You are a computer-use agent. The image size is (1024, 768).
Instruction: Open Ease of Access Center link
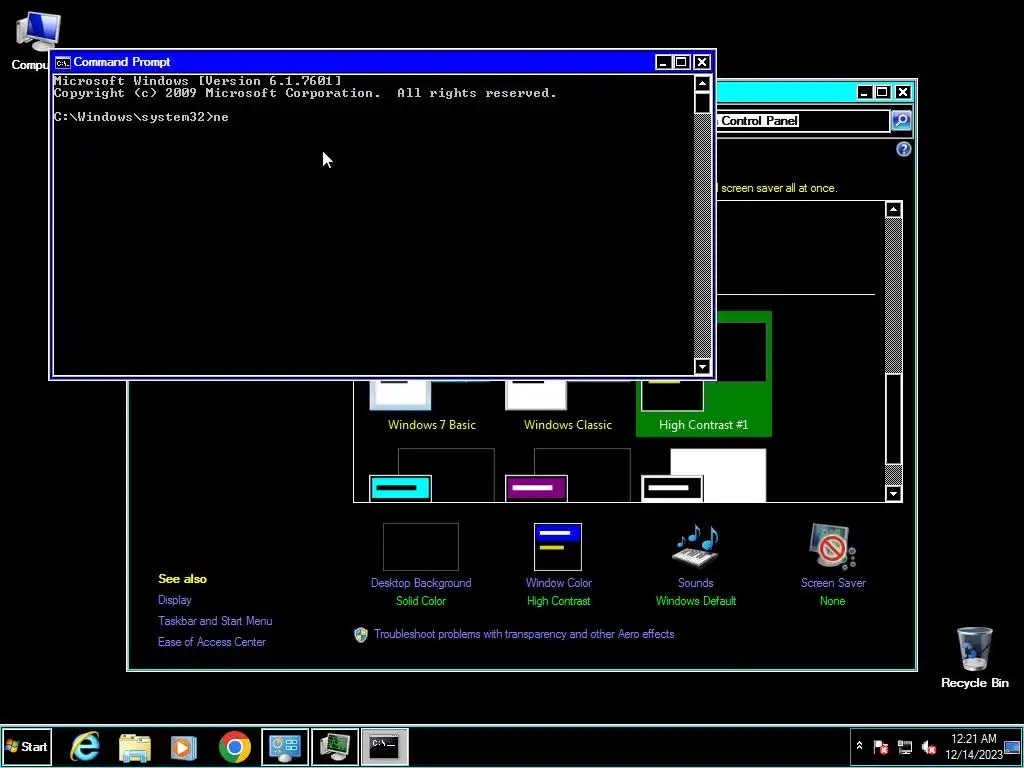point(212,642)
